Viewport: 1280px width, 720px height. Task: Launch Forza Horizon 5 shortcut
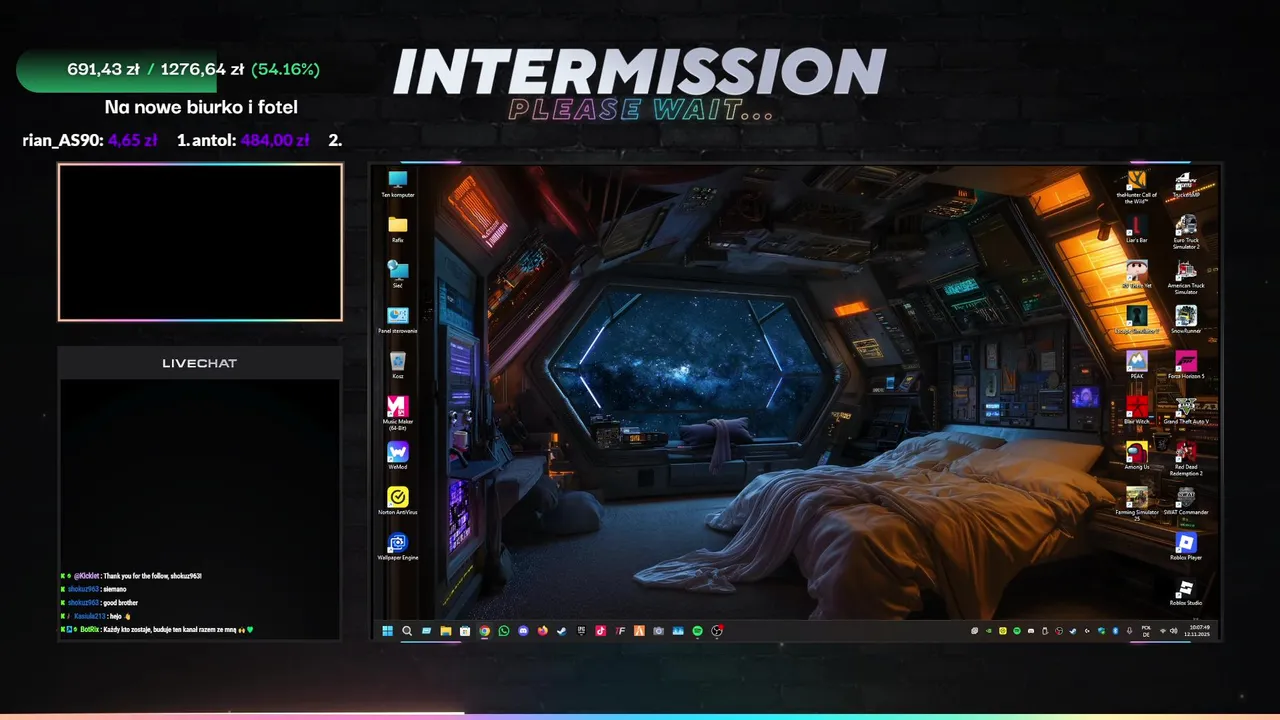[1185, 365]
